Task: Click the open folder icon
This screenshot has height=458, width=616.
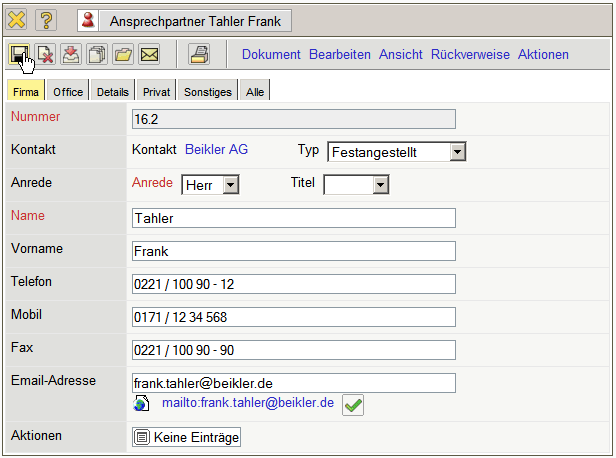Action: (123, 54)
